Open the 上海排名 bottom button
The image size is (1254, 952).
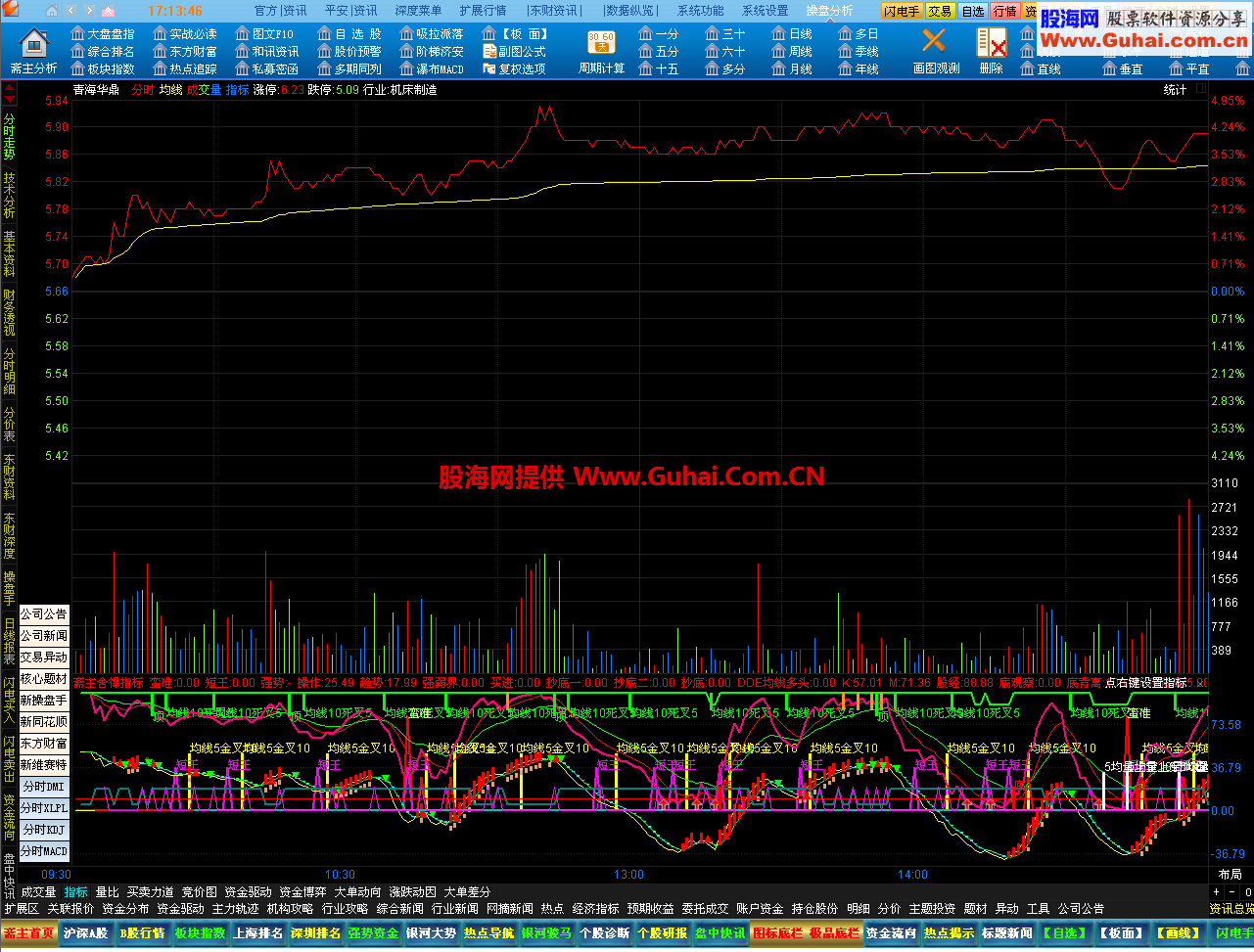click(257, 932)
